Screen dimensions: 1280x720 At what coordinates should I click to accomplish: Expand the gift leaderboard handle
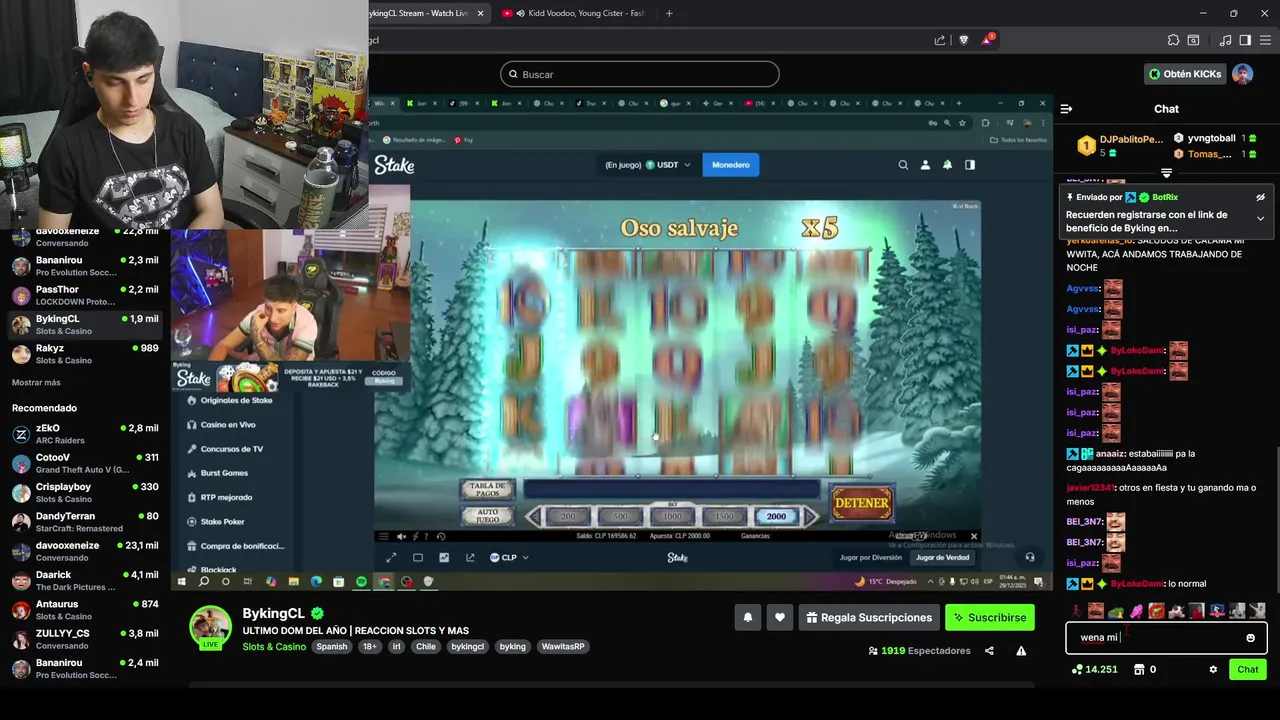[x=1166, y=173]
